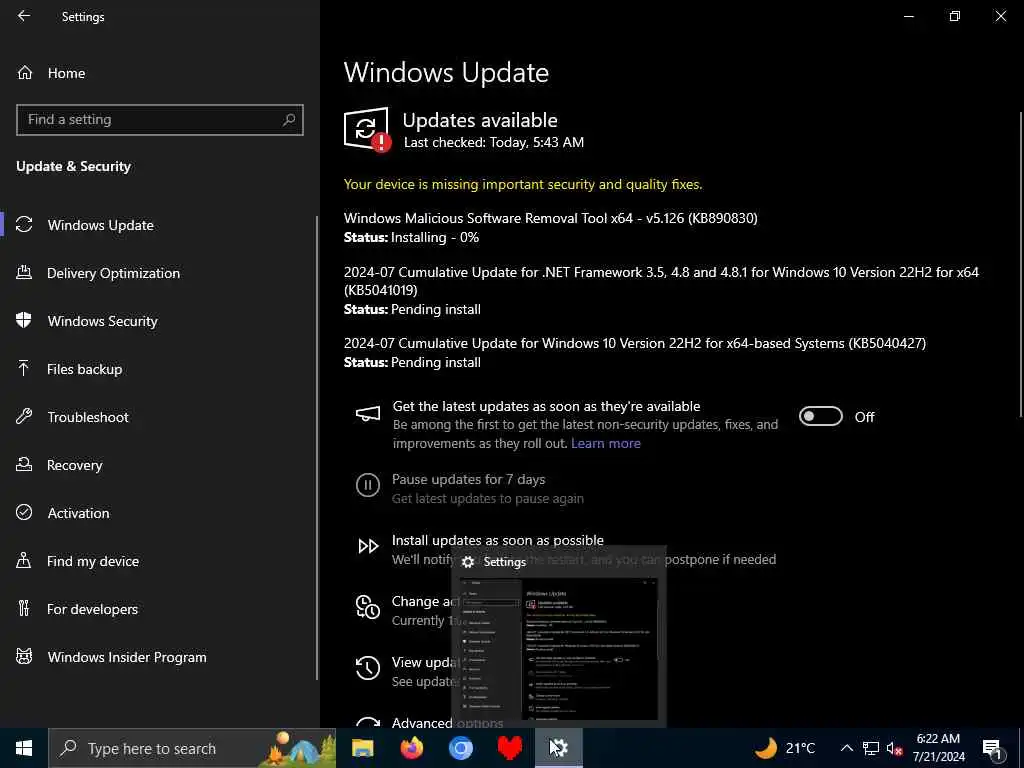Open the notification center icon

tap(992, 749)
